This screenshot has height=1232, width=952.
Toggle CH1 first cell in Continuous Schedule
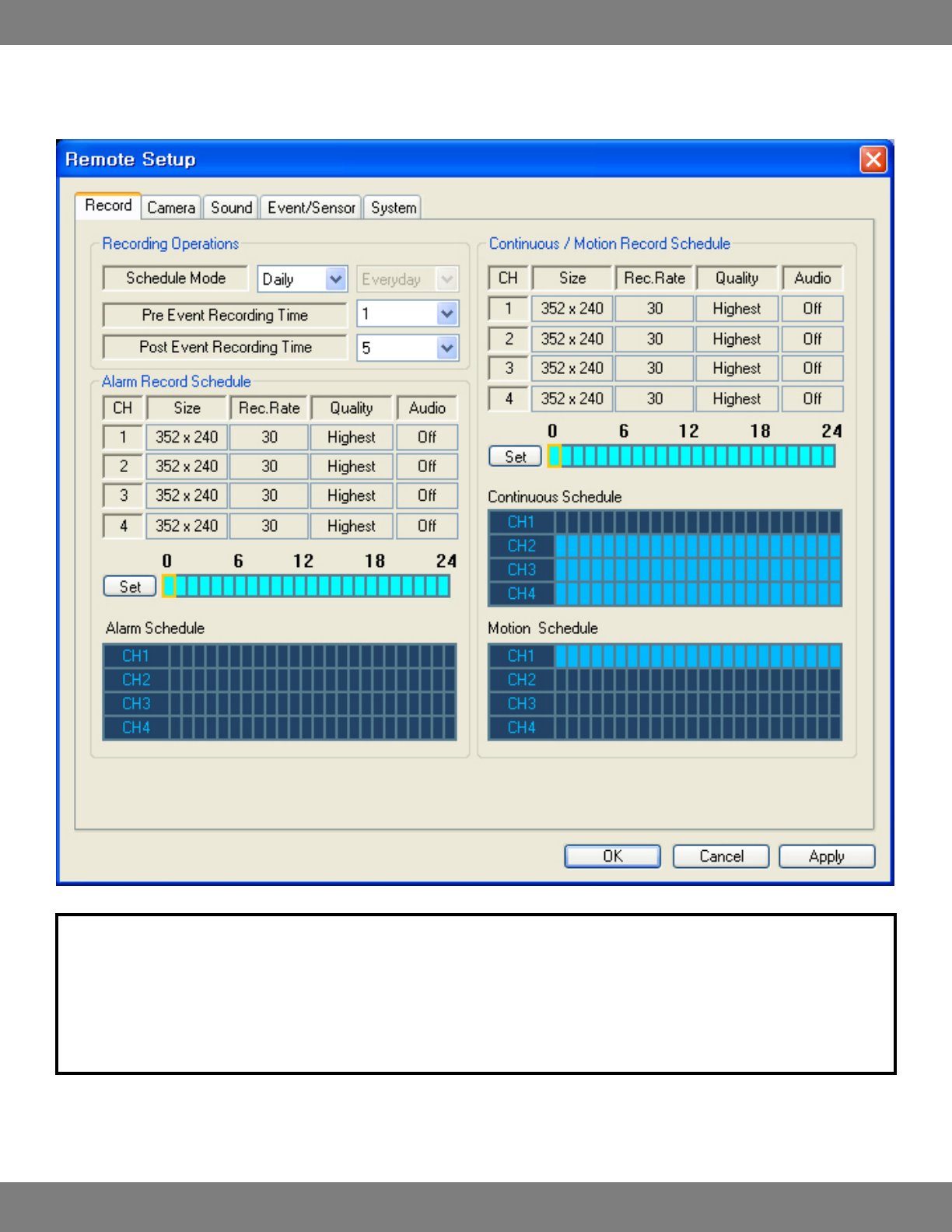[562, 522]
